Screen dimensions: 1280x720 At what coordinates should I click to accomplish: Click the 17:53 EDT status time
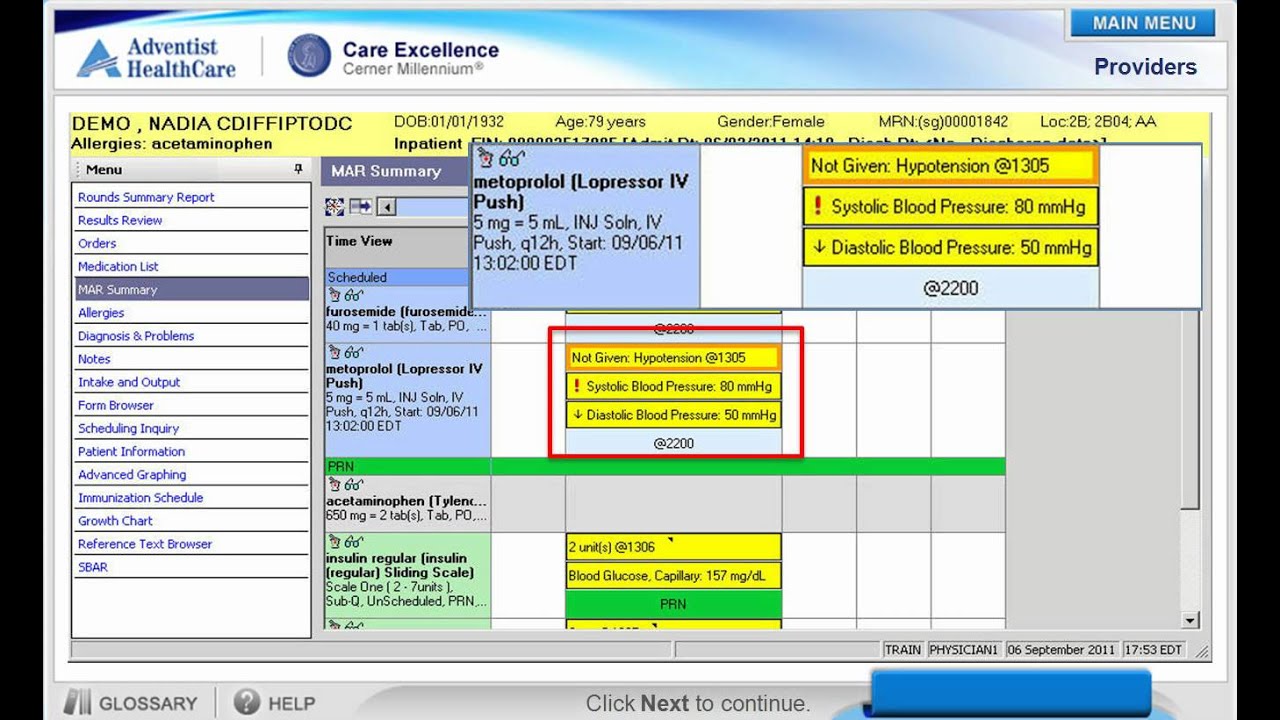[x=1154, y=649]
